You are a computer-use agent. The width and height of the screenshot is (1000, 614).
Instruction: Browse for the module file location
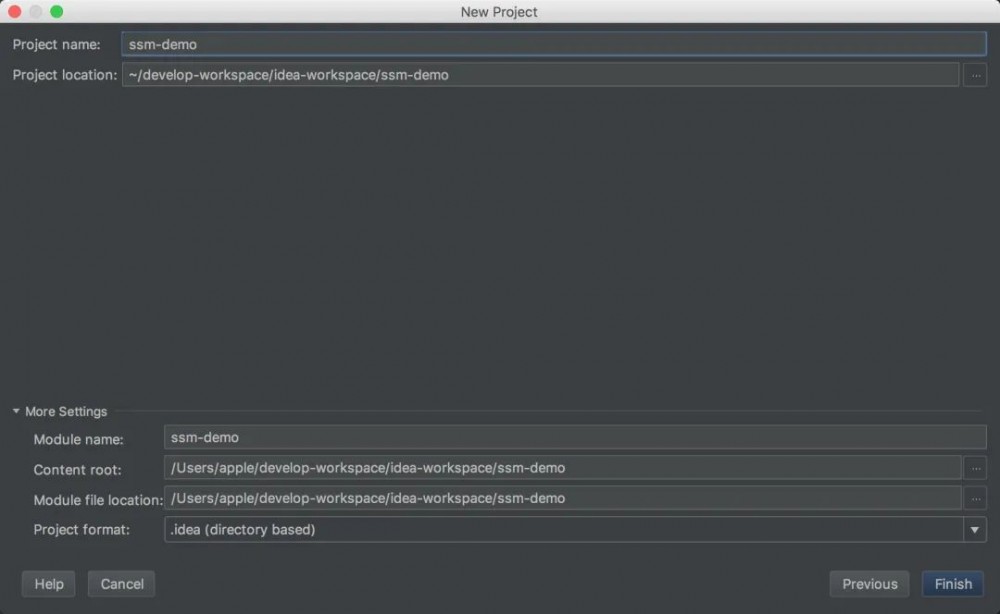click(975, 498)
